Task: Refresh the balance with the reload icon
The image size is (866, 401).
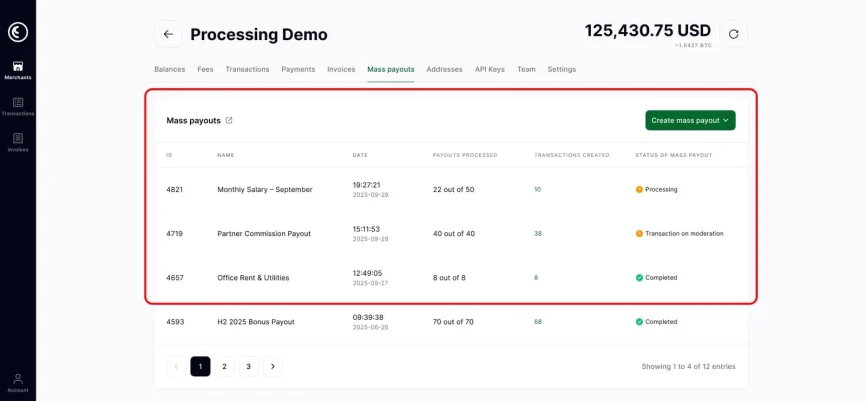Action: [733, 34]
